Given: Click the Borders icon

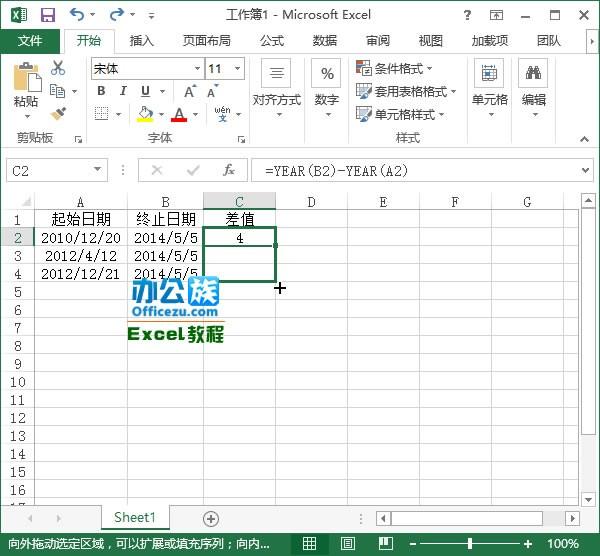Looking at the screenshot, I should click(101, 114).
